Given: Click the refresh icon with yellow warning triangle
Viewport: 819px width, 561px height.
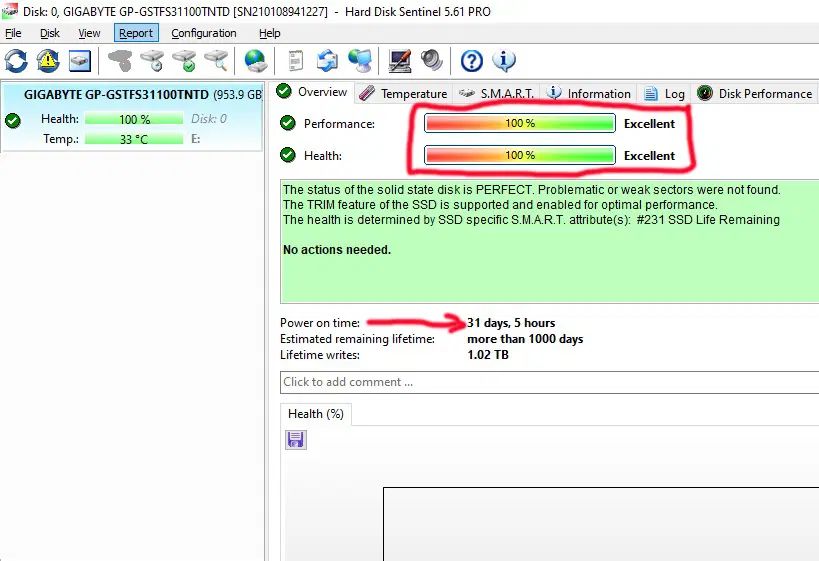Looking at the screenshot, I should click(48, 61).
